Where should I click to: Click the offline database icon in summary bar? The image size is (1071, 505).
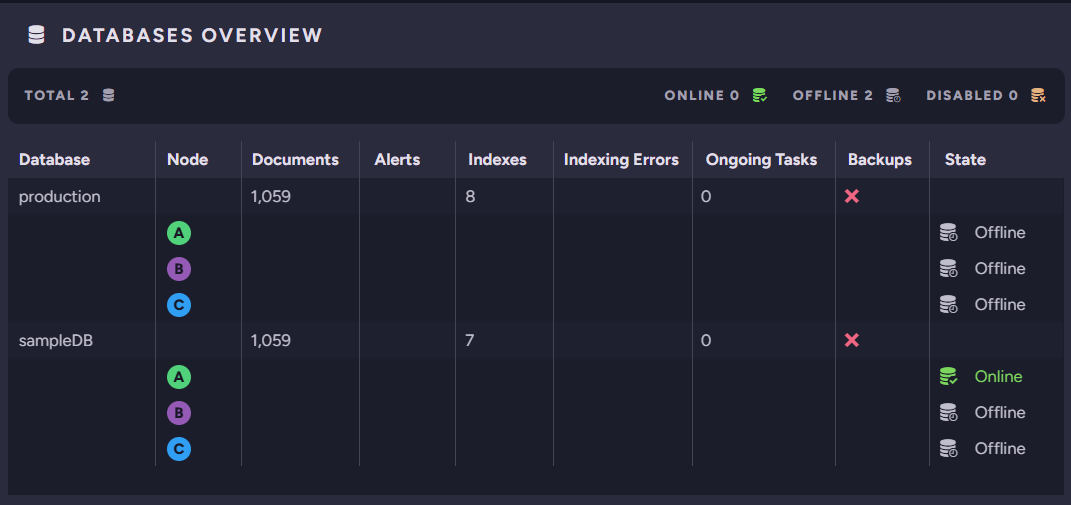(x=893, y=96)
